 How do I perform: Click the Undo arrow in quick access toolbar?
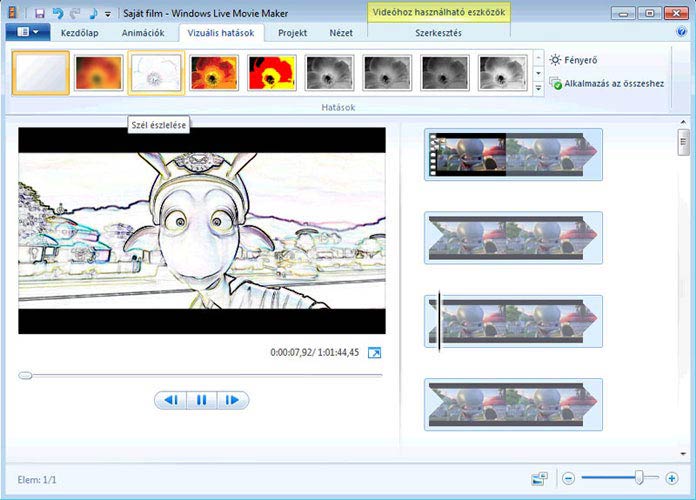tap(57, 13)
